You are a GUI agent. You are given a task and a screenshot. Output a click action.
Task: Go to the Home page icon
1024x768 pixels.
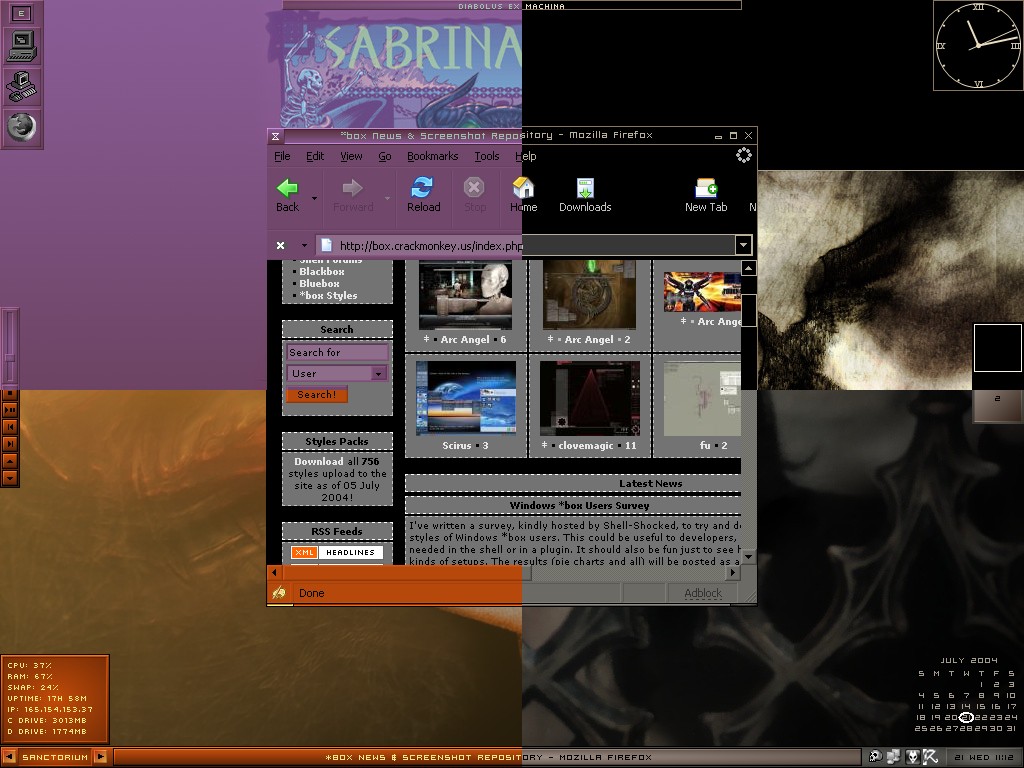(523, 188)
